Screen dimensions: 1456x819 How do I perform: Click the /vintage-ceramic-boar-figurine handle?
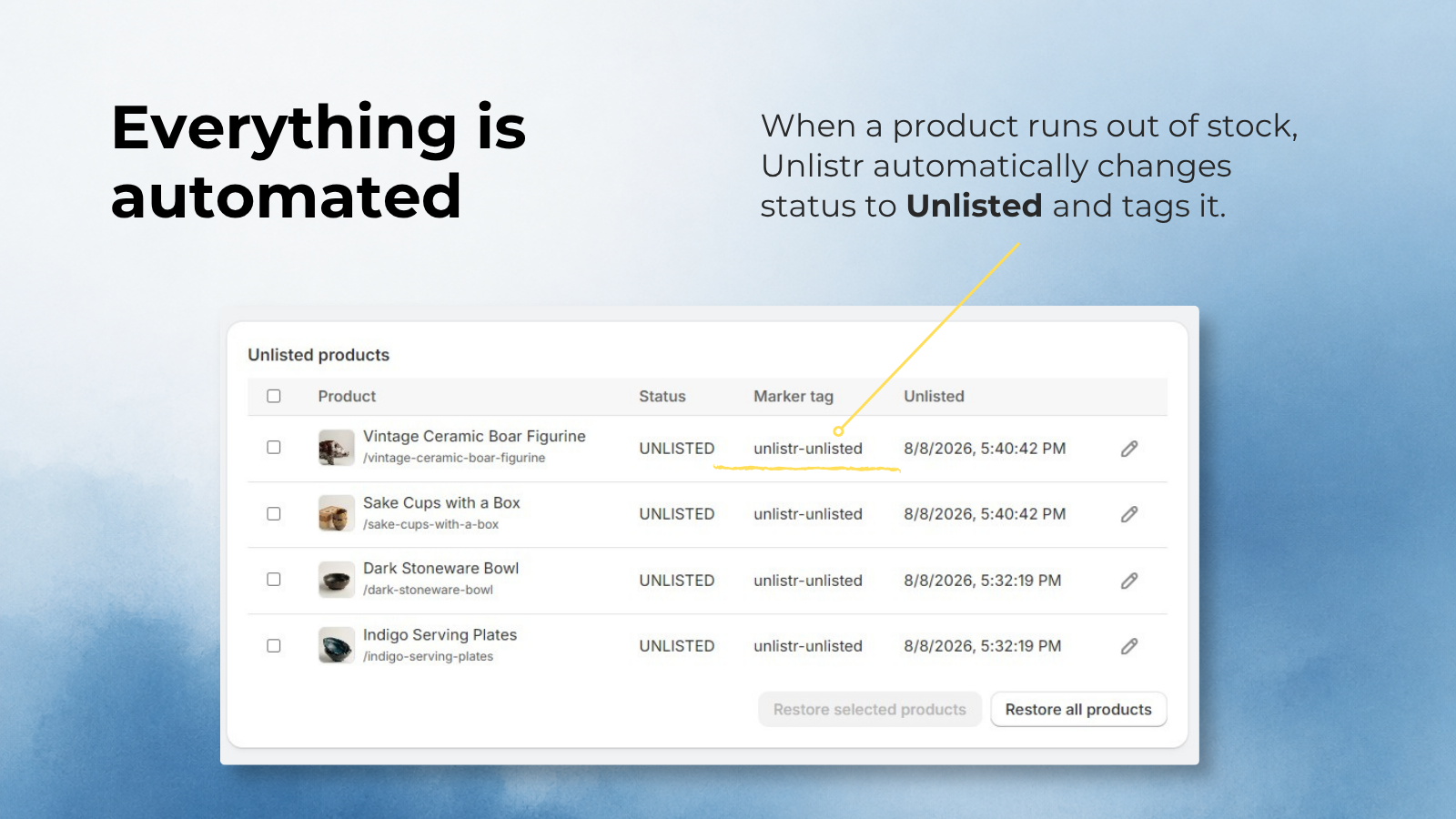click(454, 458)
